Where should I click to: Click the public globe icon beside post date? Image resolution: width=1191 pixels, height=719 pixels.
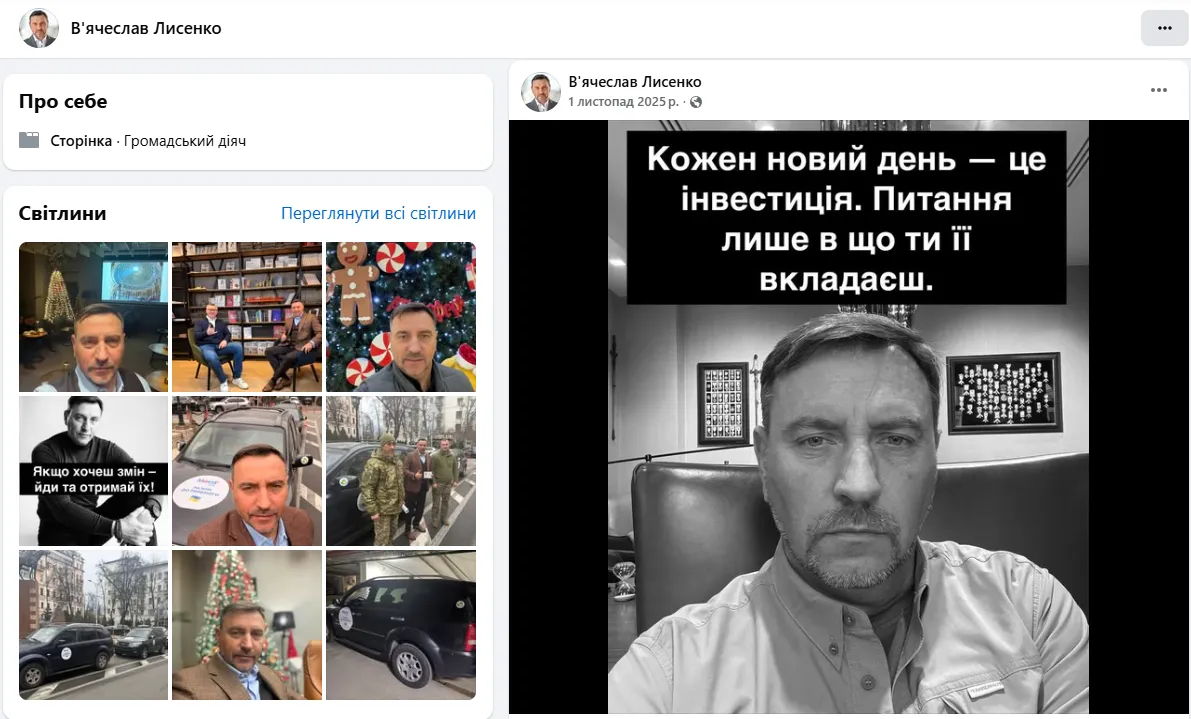tap(695, 102)
